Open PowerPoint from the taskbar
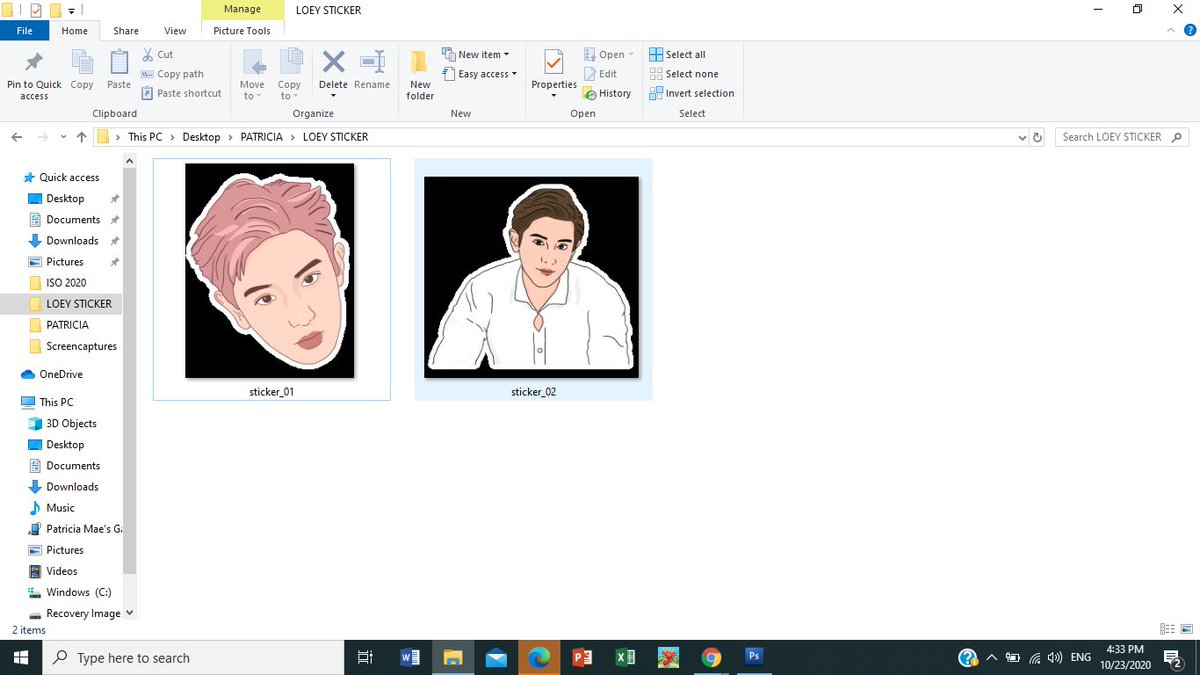The image size is (1200, 675). [x=582, y=658]
